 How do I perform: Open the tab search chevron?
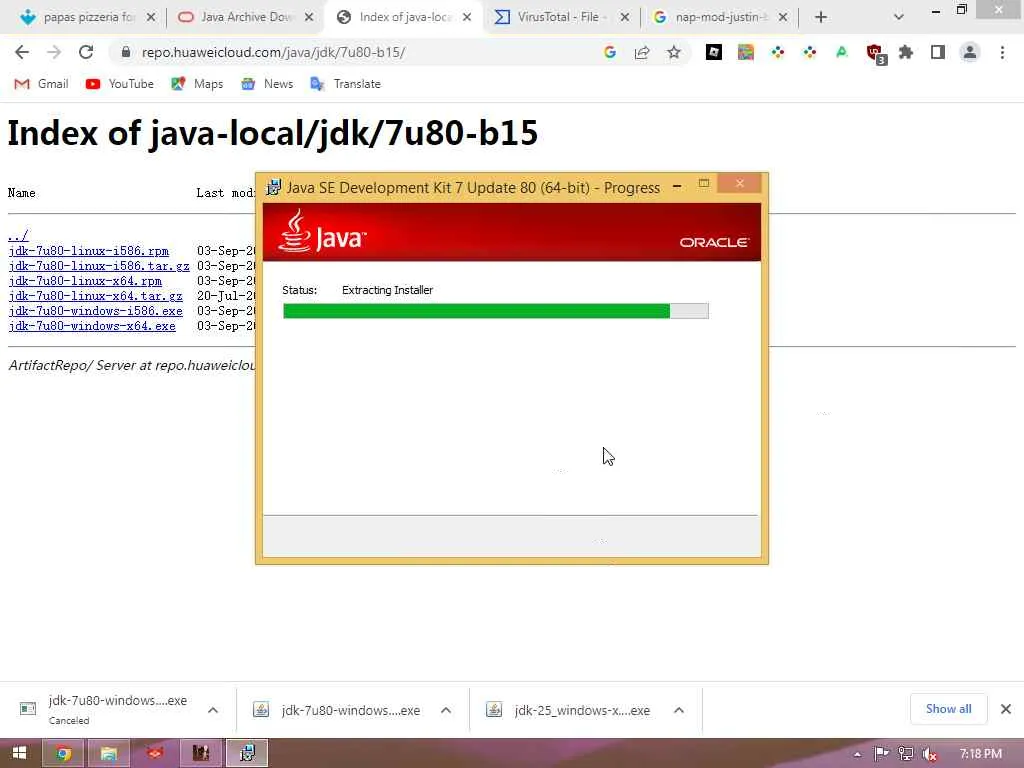[x=899, y=17]
